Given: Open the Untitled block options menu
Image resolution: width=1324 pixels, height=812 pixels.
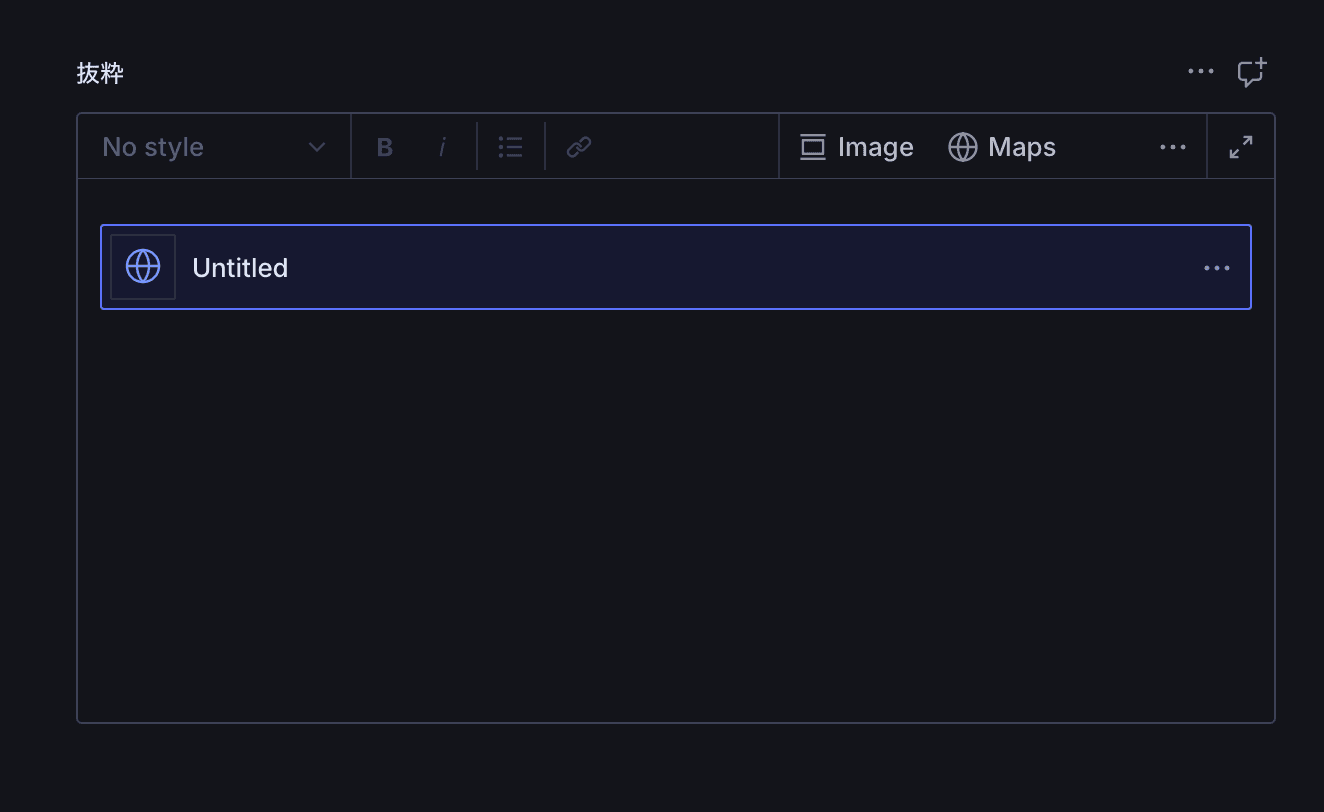Looking at the screenshot, I should click(x=1217, y=268).
